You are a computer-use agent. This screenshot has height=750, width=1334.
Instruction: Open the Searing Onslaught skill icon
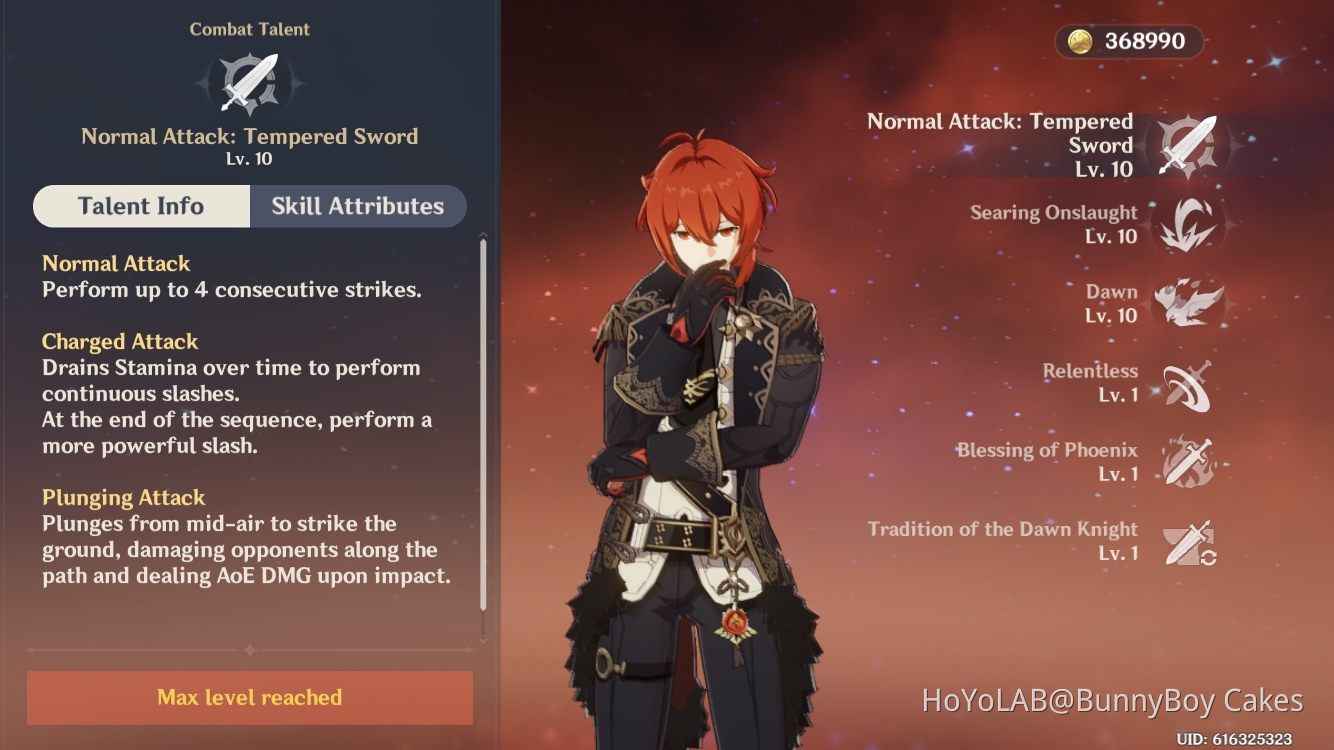1188,225
